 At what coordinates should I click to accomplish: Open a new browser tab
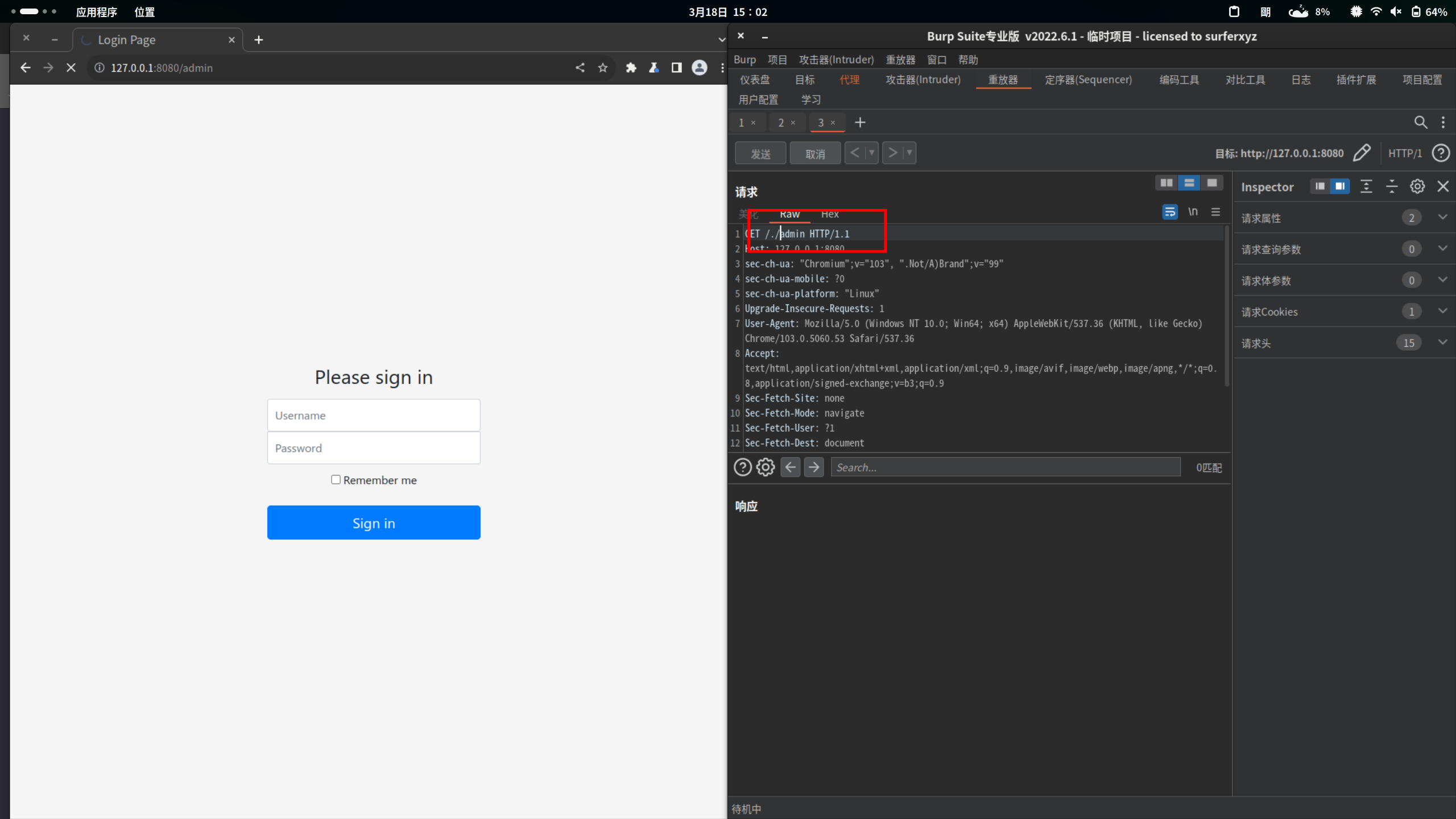(259, 40)
